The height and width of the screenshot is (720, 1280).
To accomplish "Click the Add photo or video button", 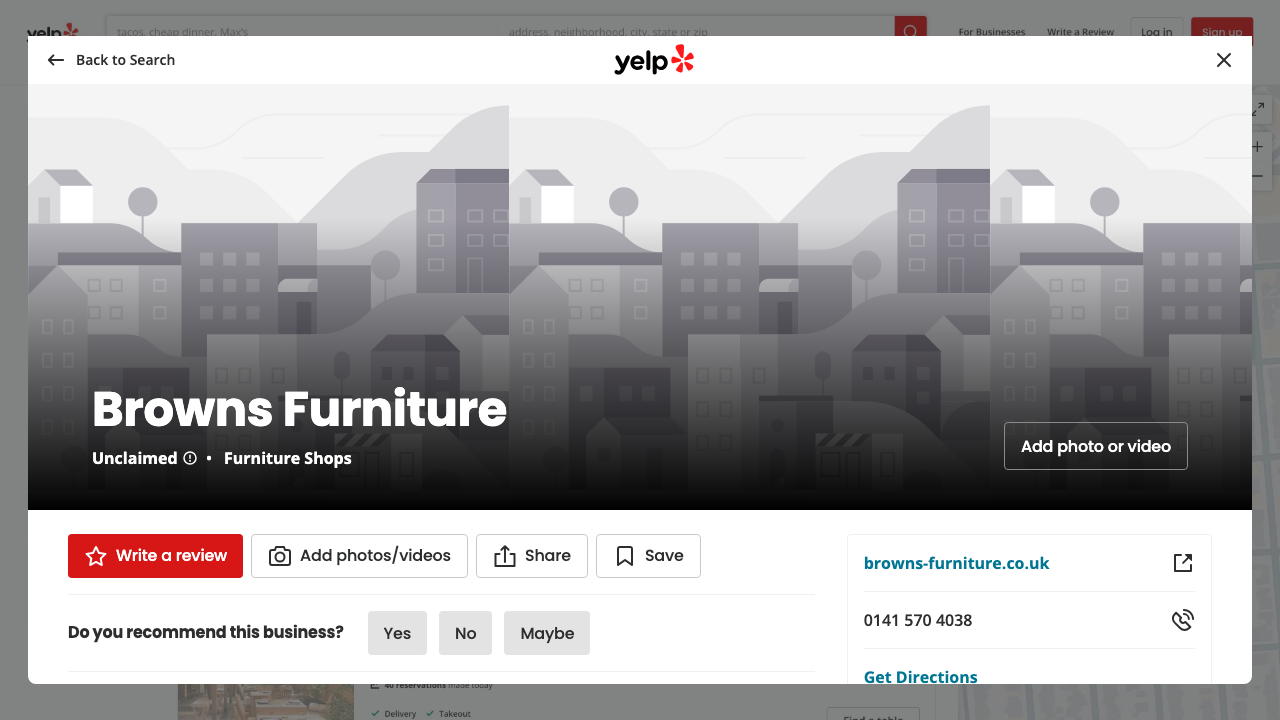I will pyautogui.click(x=1095, y=446).
